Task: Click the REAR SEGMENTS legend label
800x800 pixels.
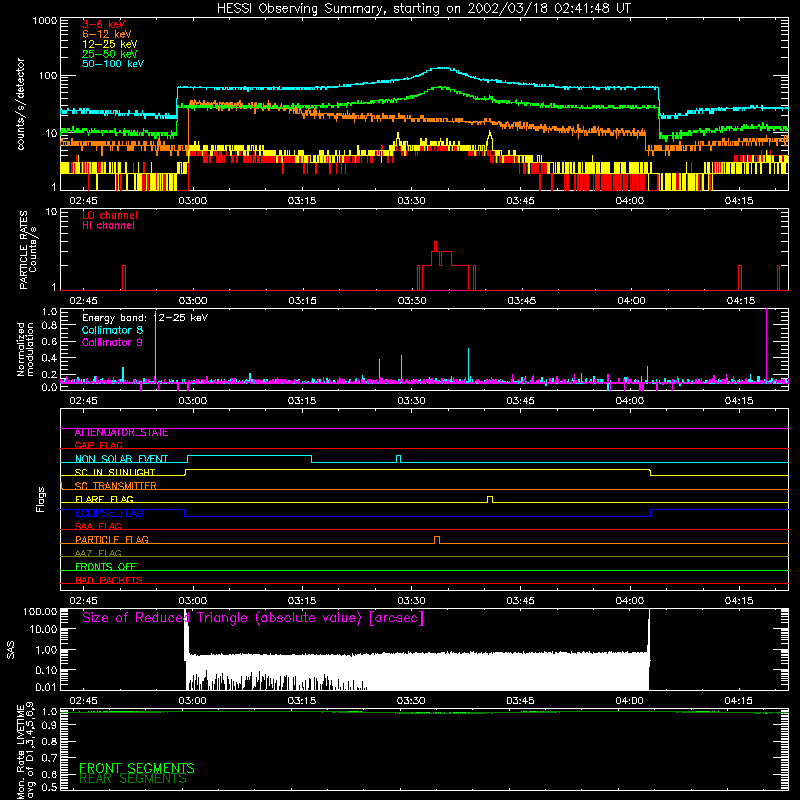Action: click(x=133, y=779)
